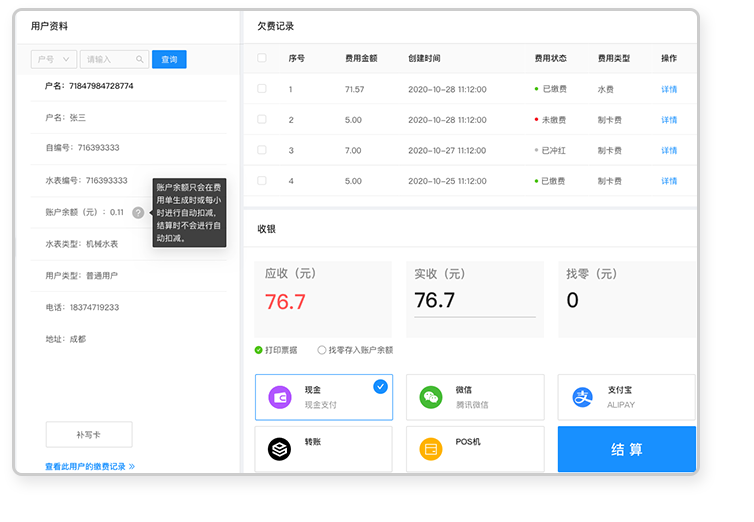Click the blue 查询 button

pyautogui.click(x=169, y=59)
